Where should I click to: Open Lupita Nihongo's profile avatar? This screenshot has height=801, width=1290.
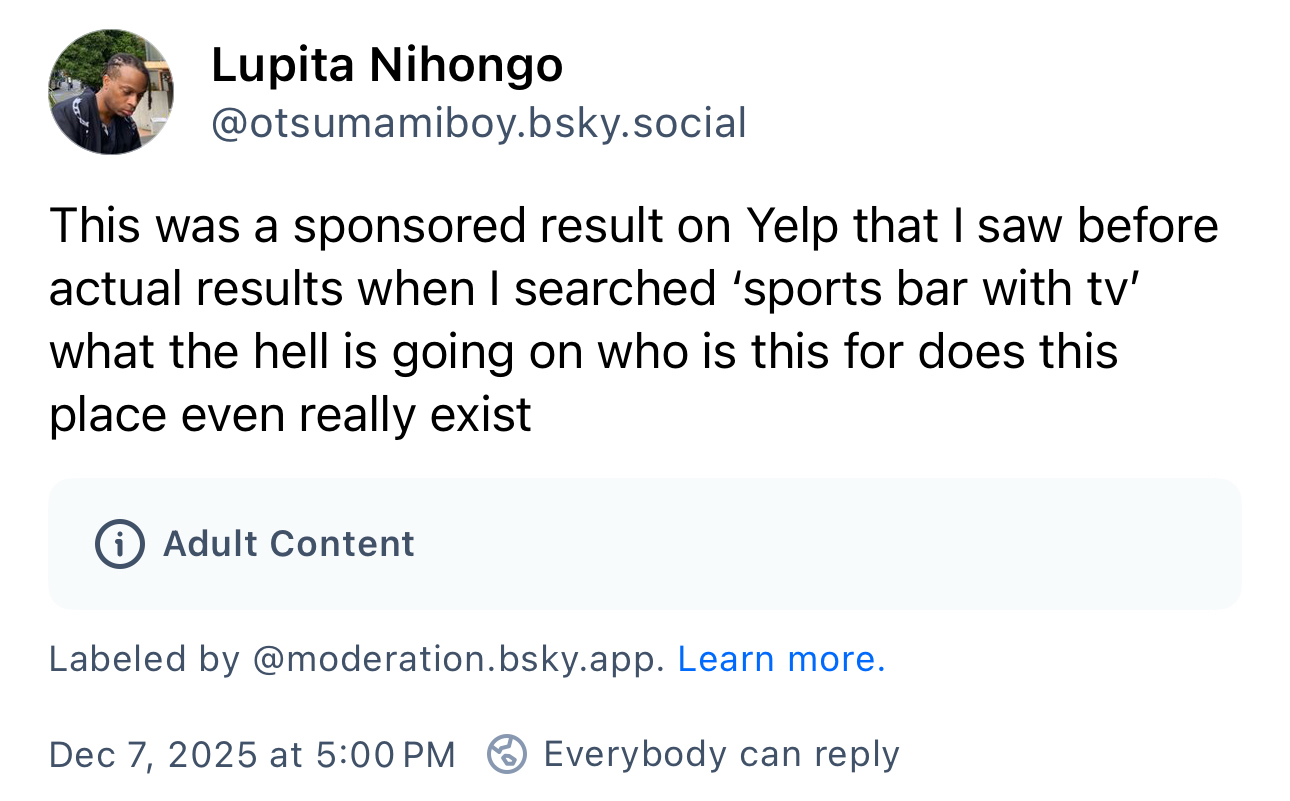pyautogui.click(x=110, y=92)
